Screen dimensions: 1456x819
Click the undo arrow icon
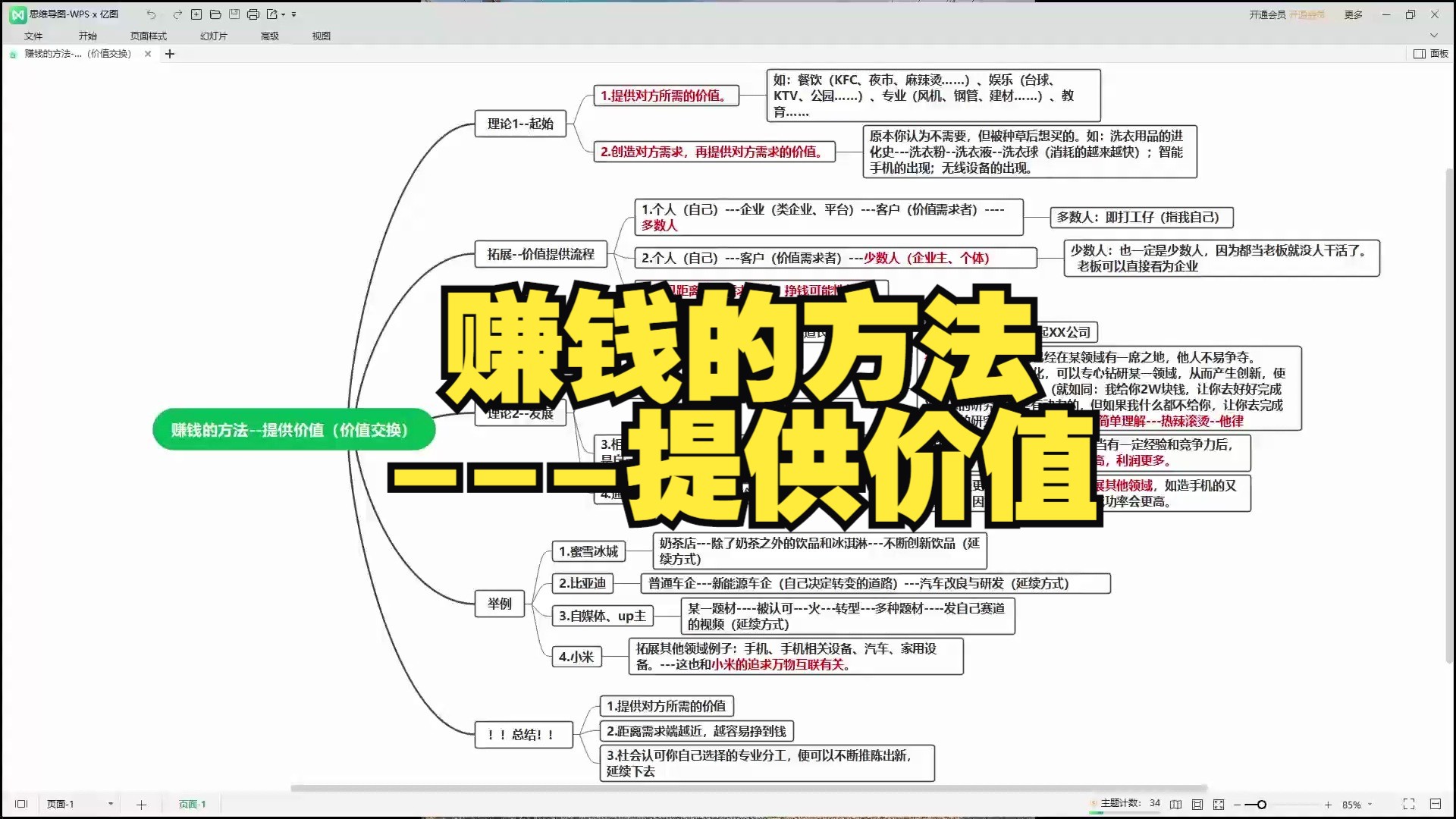coord(151,14)
